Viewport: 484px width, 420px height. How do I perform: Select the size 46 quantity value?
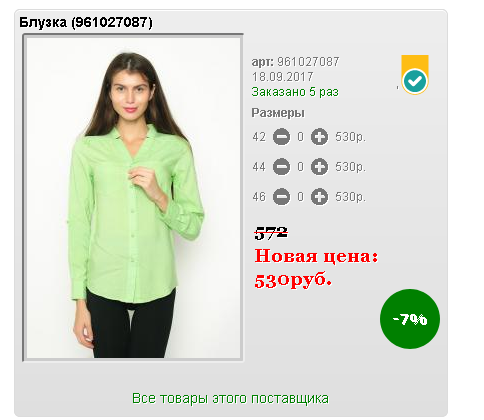click(x=300, y=197)
